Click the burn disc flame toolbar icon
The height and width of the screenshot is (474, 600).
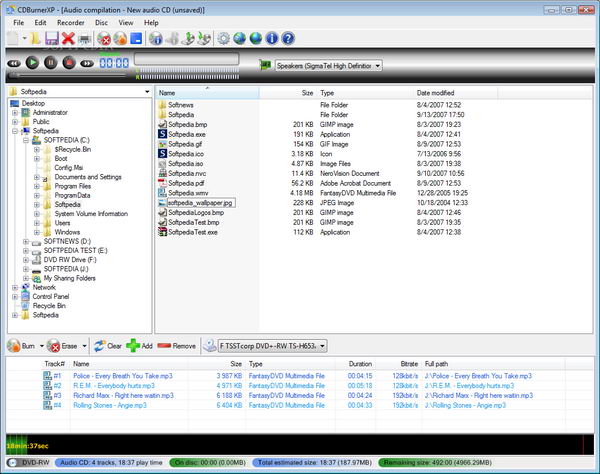click(120, 39)
